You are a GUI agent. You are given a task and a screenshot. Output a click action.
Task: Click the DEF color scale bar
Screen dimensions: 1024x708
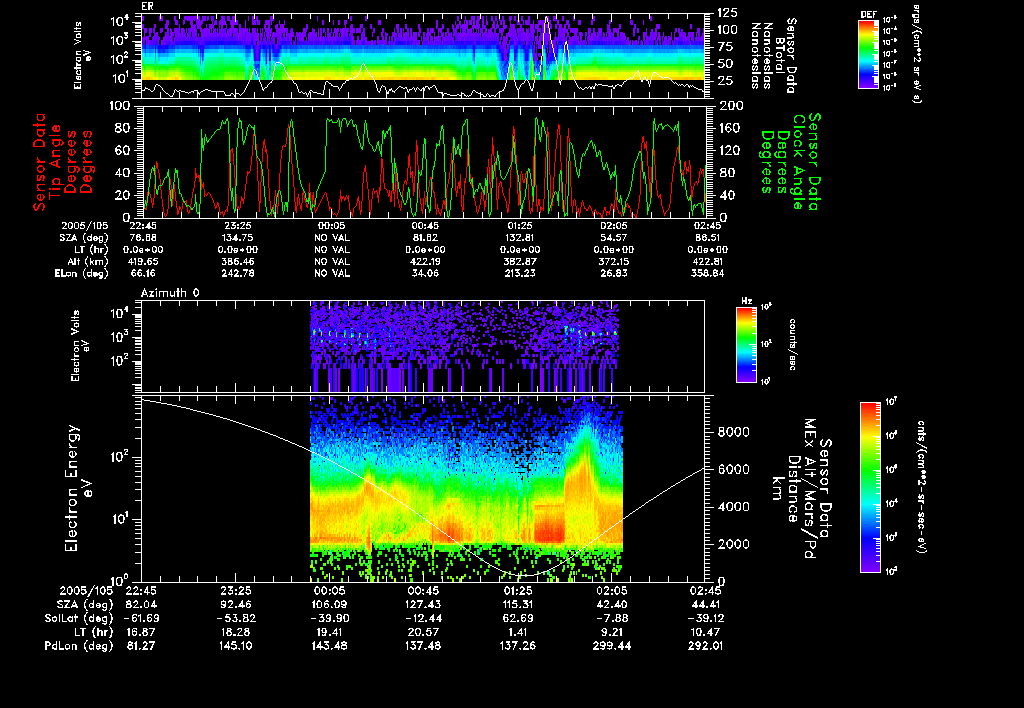868,54
